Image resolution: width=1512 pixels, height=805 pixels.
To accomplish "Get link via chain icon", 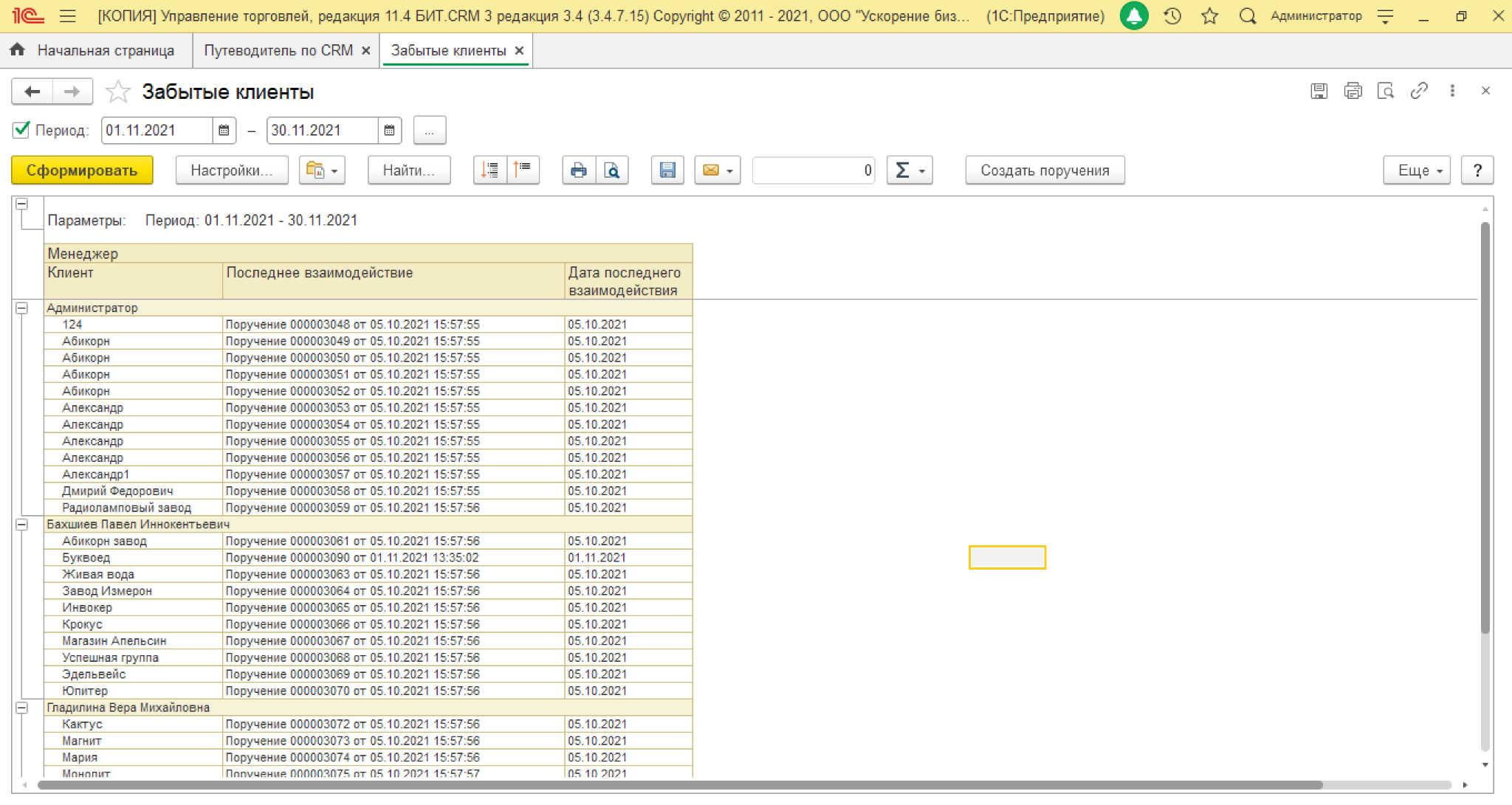I will pos(1419,91).
